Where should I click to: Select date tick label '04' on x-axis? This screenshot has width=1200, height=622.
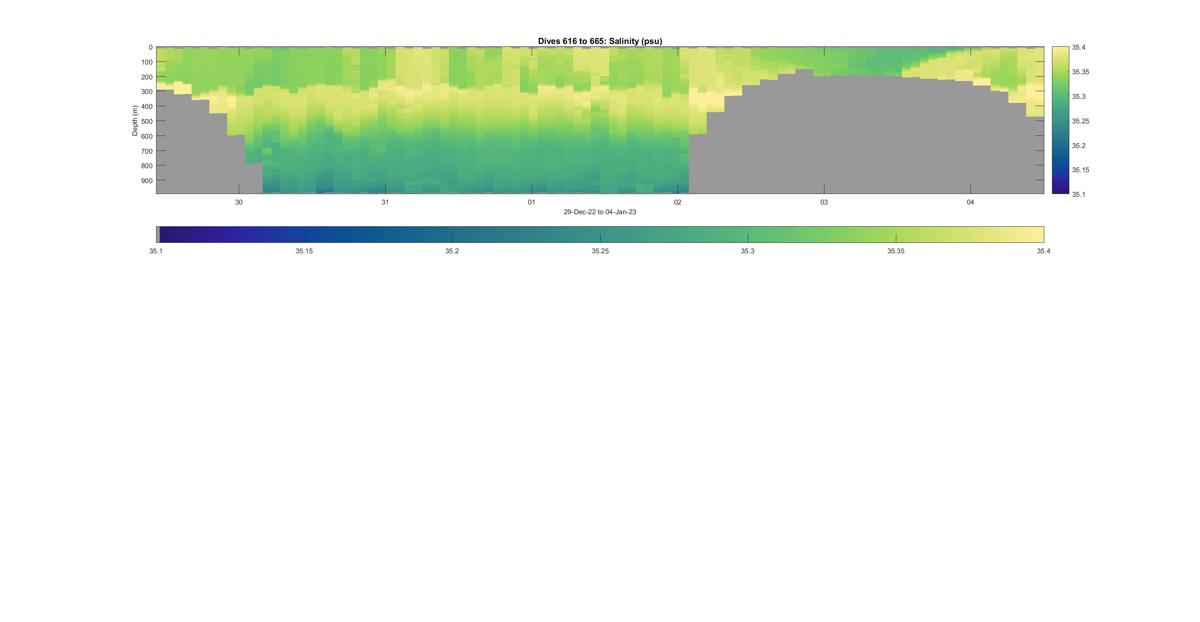tap(970, 202)
